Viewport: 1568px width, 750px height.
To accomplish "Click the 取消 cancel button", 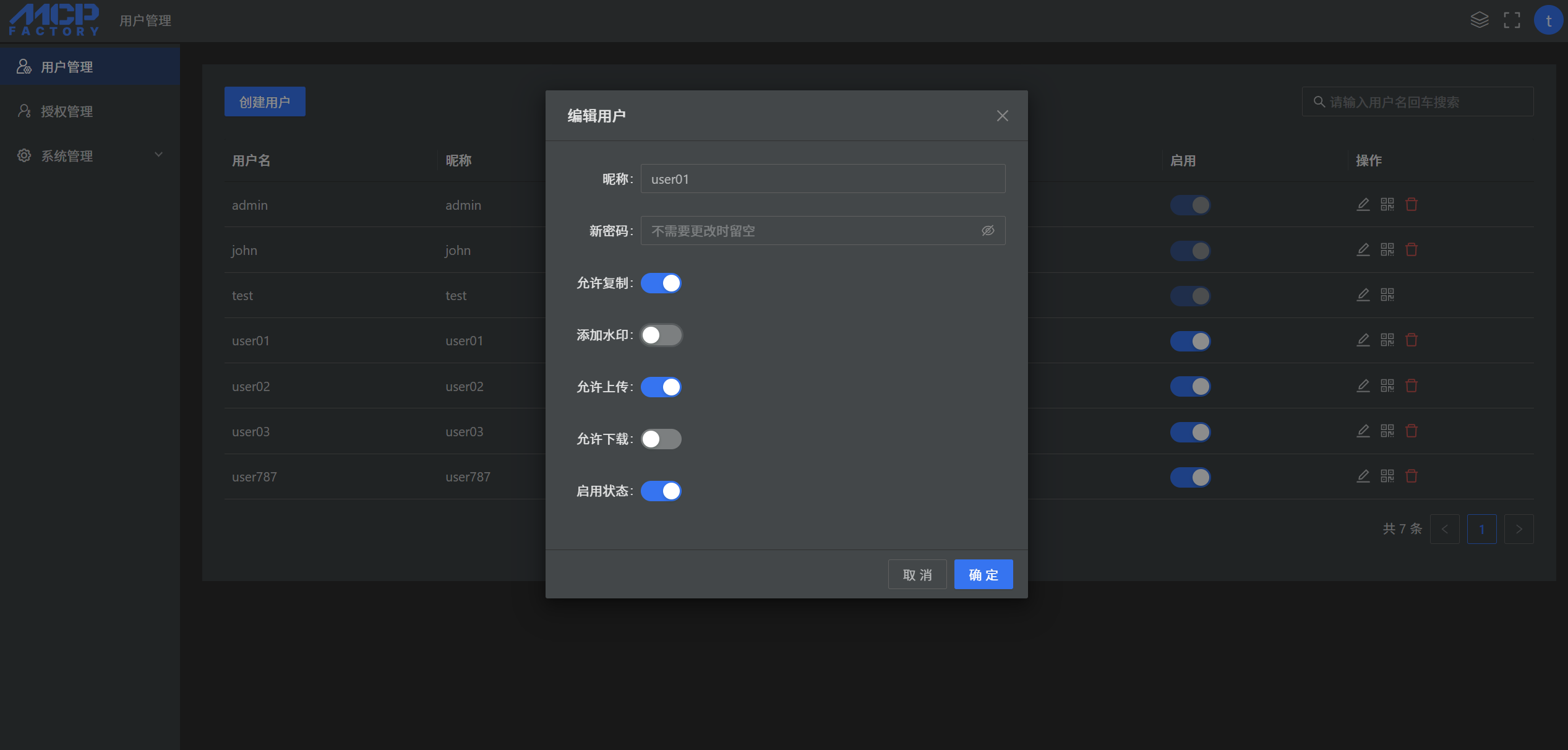I will pos(917,574).
